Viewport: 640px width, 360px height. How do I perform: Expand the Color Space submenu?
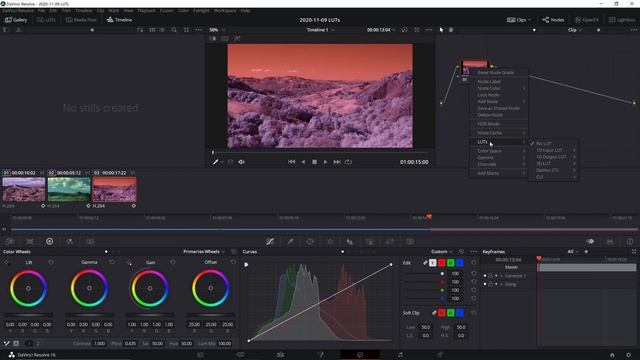point(498,151)
